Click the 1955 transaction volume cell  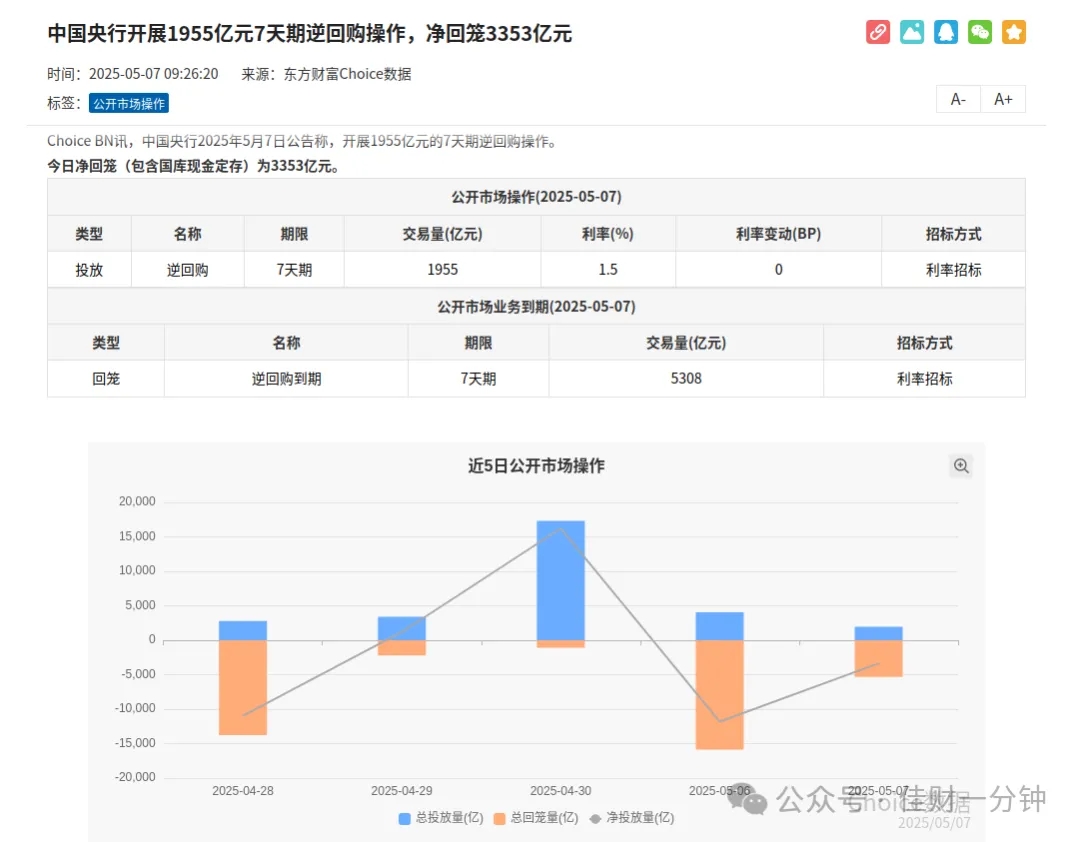[x=442, y=269]
